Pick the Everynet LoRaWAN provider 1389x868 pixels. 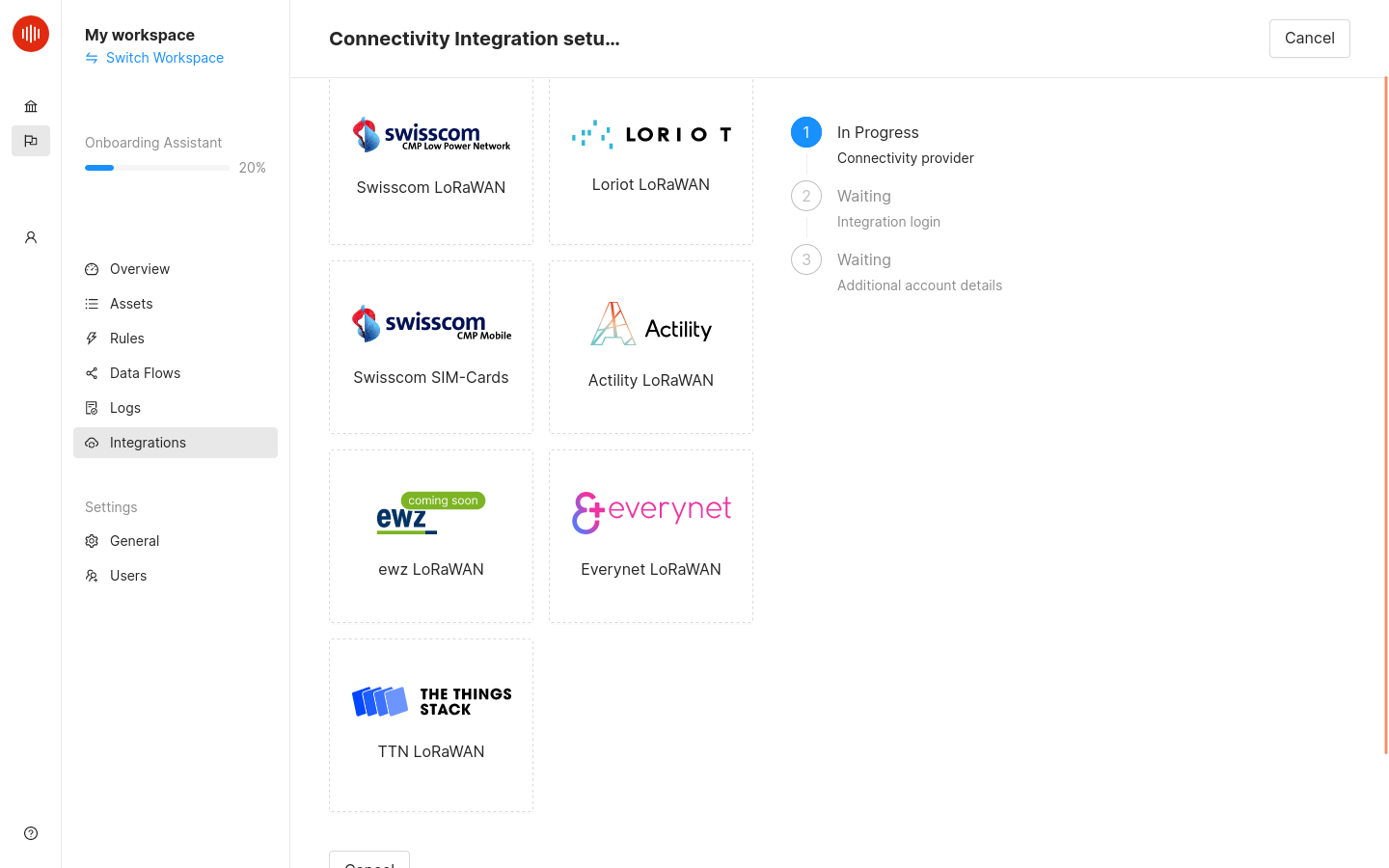pyautogui.click(x=650, y=536)
